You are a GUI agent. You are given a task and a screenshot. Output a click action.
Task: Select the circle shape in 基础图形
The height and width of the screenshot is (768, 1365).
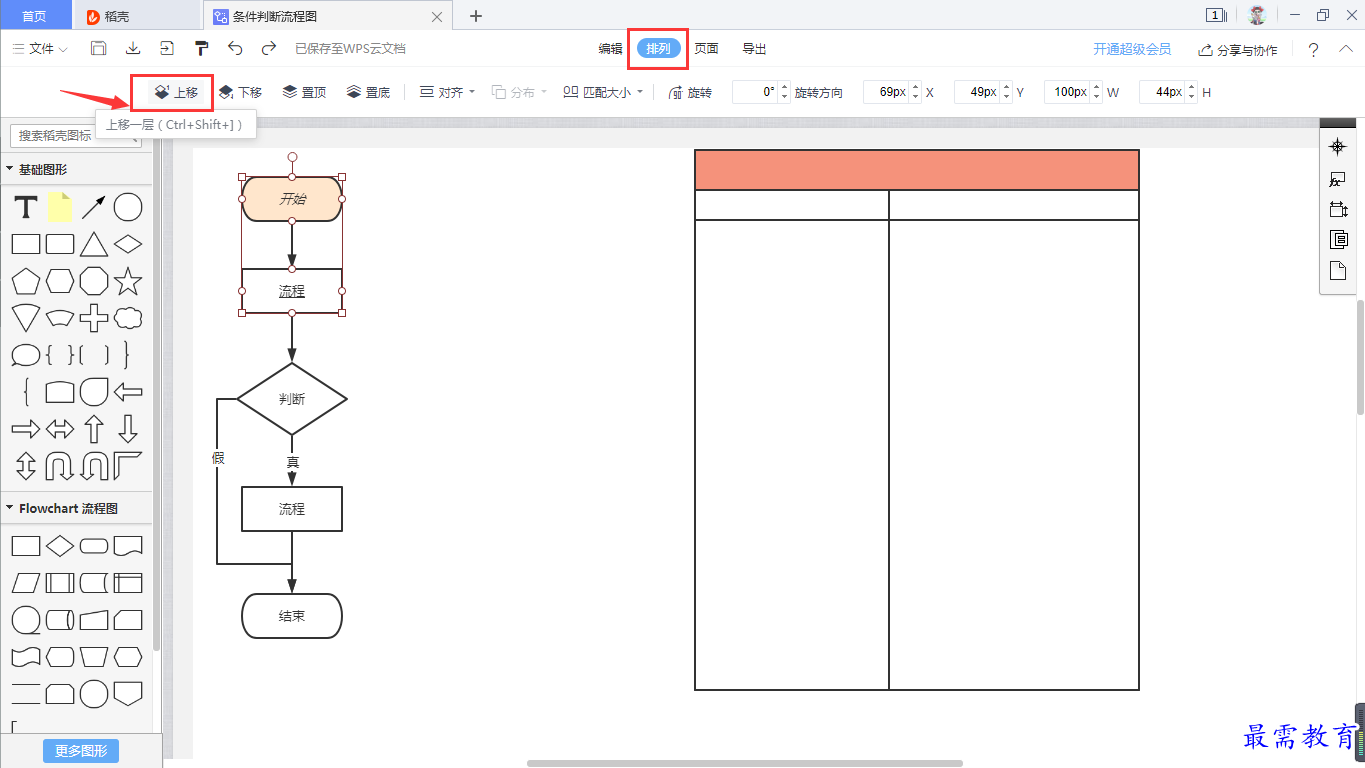click(x=128, y=207)
